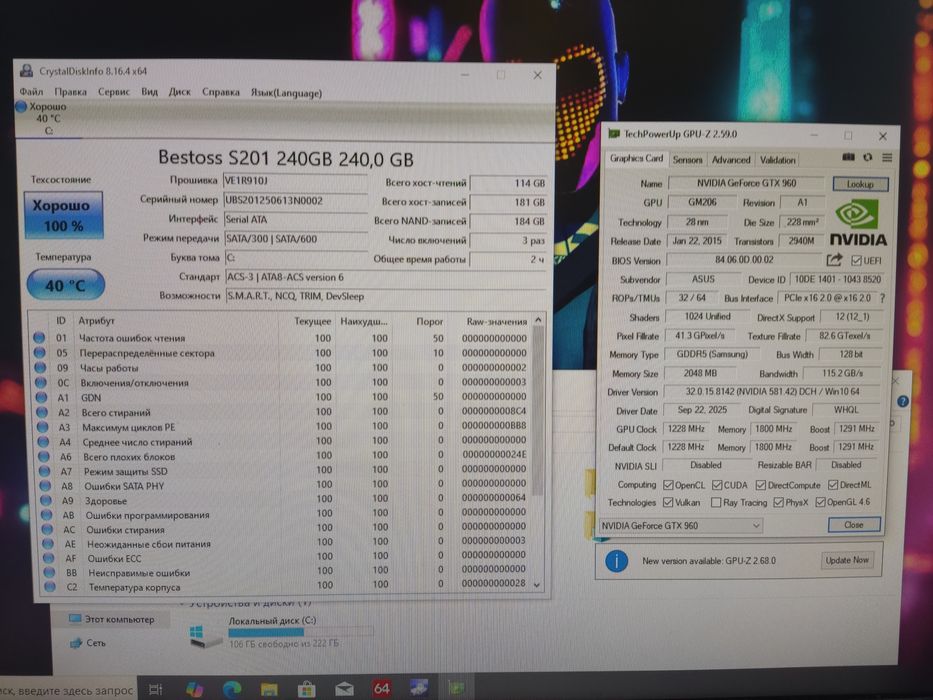The image size is (933, 700).
Task: Click the Прошивка field VE1R910J
Action: (x=295, y=181)
